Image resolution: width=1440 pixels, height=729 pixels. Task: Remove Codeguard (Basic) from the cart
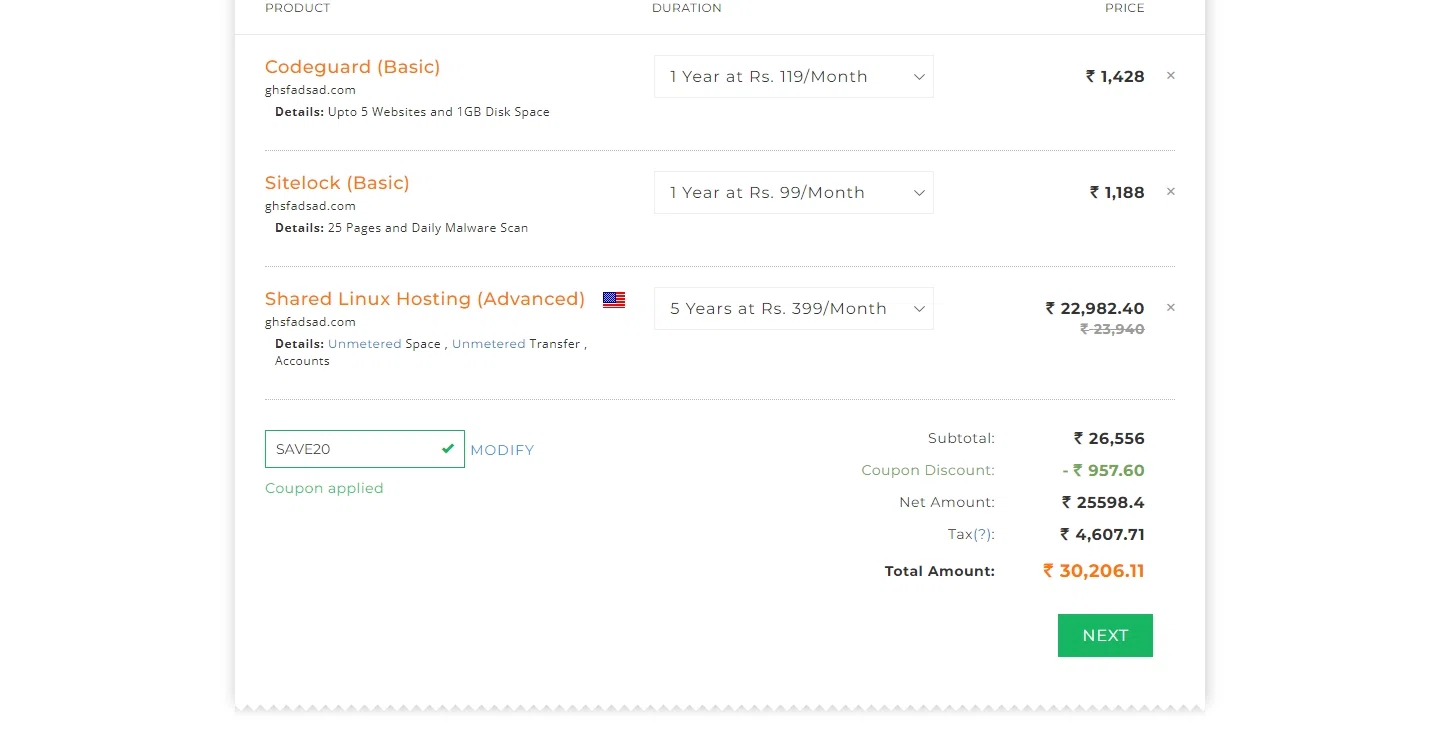click(x=1171, y=76)
